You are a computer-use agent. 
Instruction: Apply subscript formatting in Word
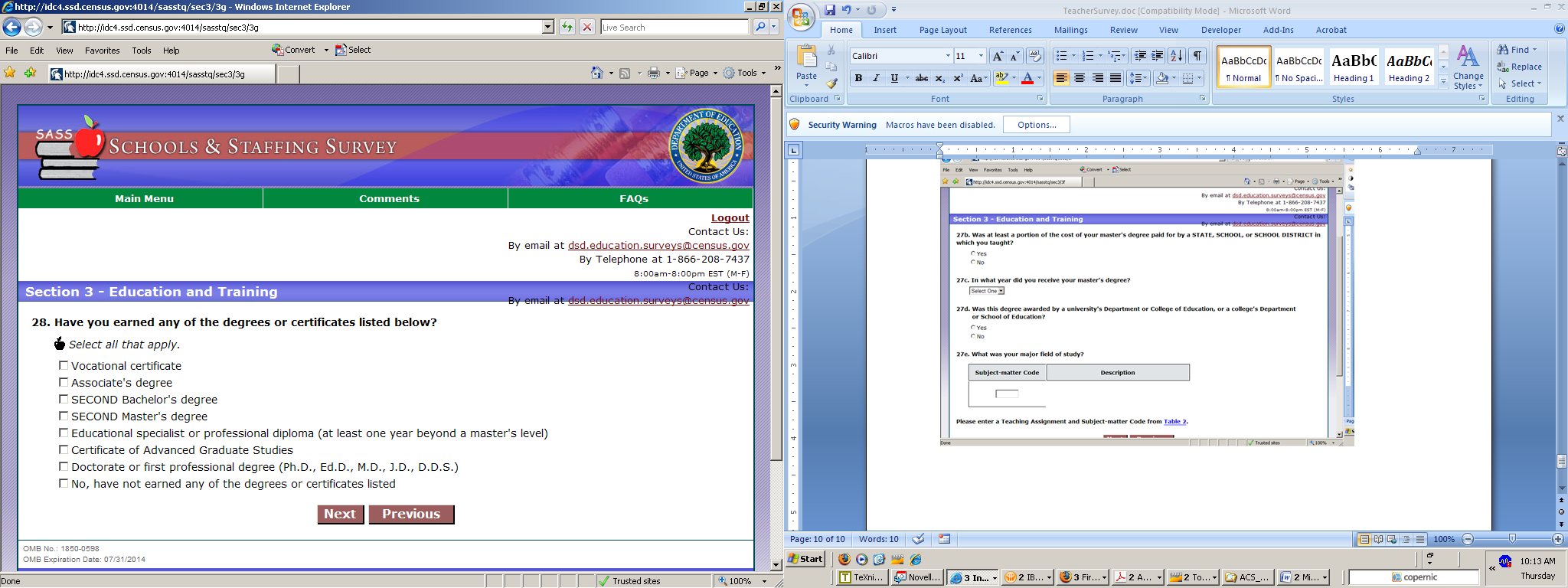tap(939, 78)
